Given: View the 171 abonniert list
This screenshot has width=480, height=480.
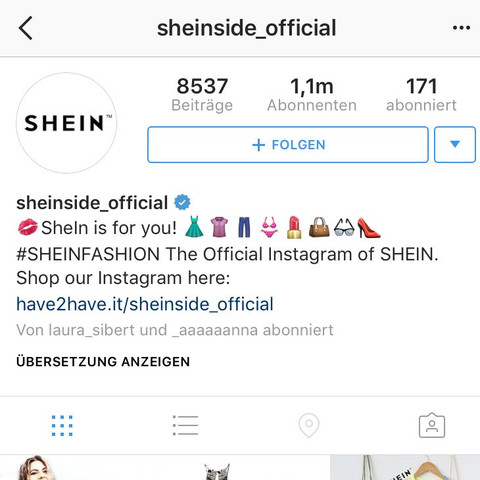Looking at the screenshot, I should tap(421, 95).
